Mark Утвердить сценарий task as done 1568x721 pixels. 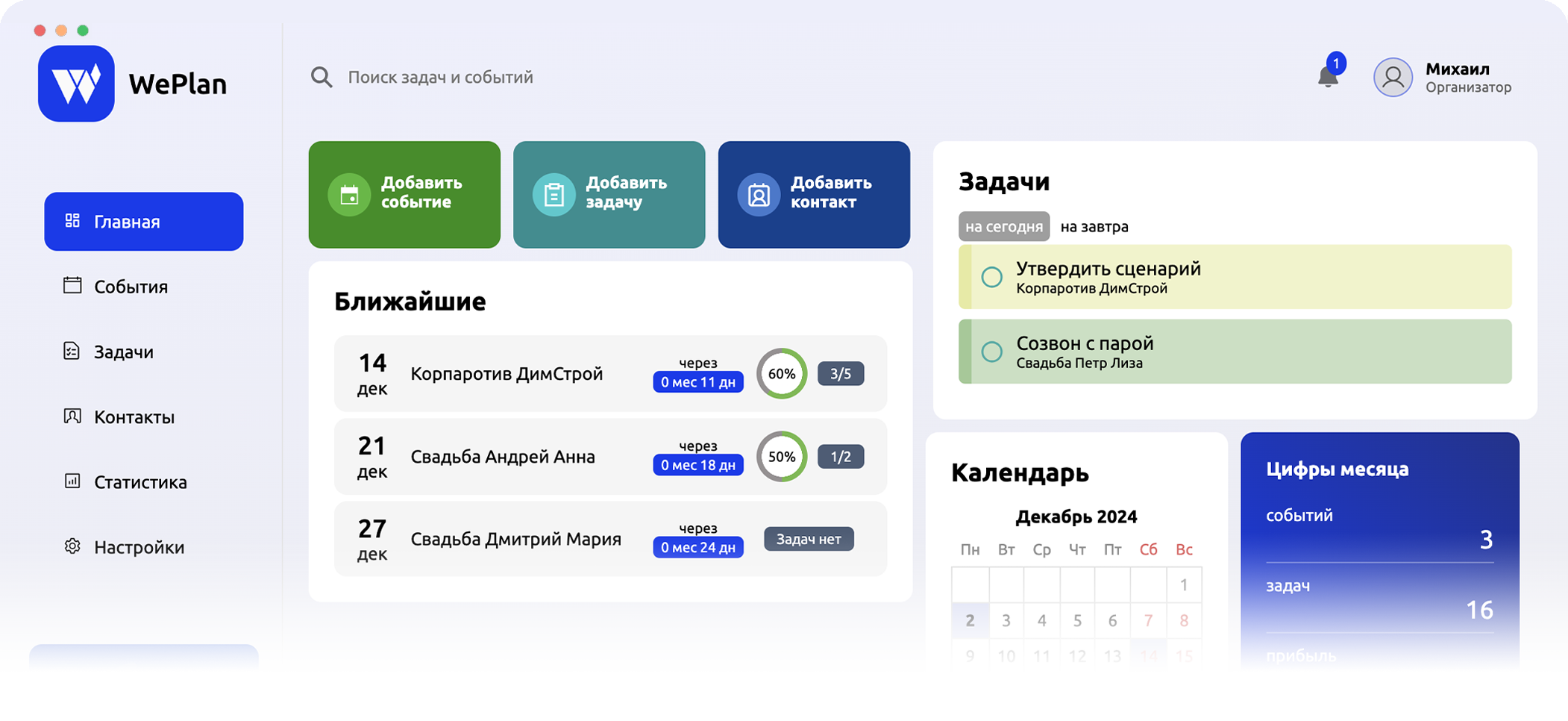point(991,277)
